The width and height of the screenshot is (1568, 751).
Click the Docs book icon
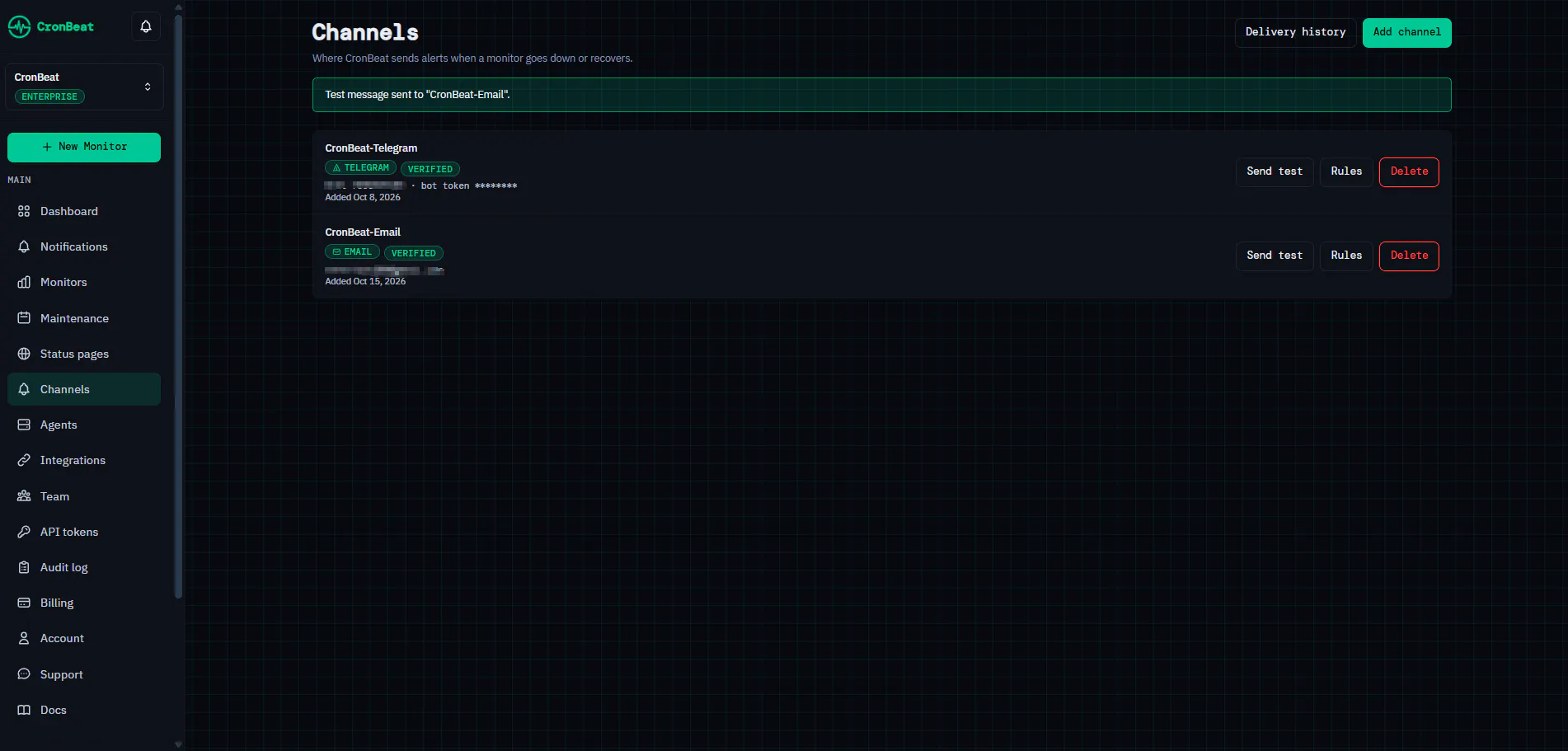(x=24, y=710)
